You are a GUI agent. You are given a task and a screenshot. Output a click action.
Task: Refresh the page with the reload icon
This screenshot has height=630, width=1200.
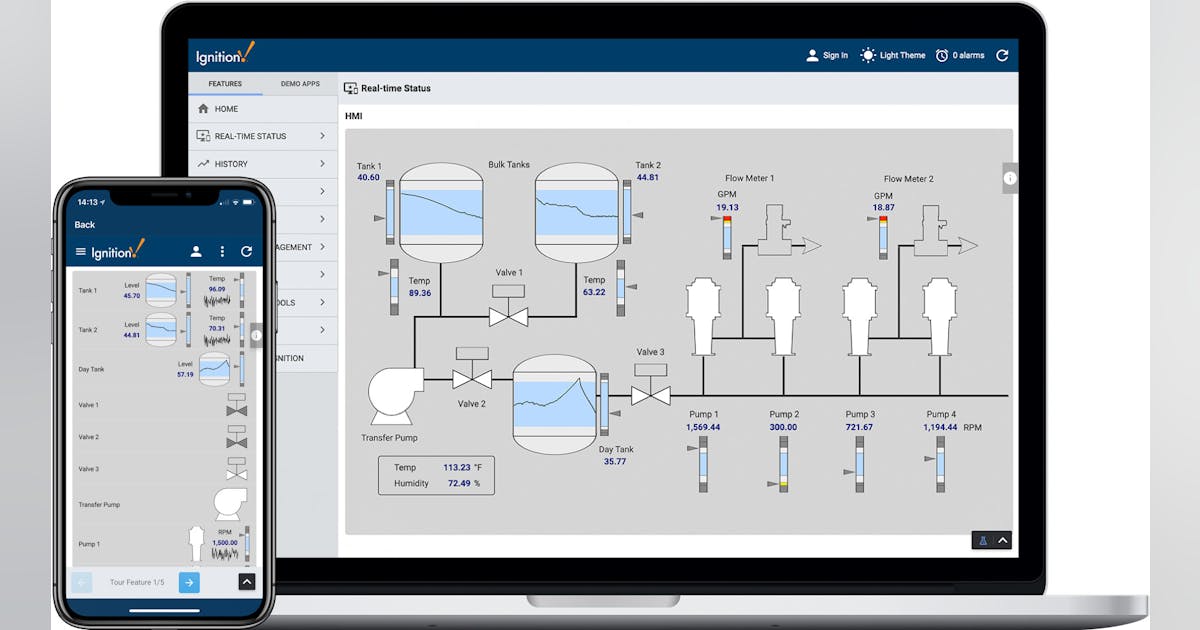click(x=1002, y=55)
